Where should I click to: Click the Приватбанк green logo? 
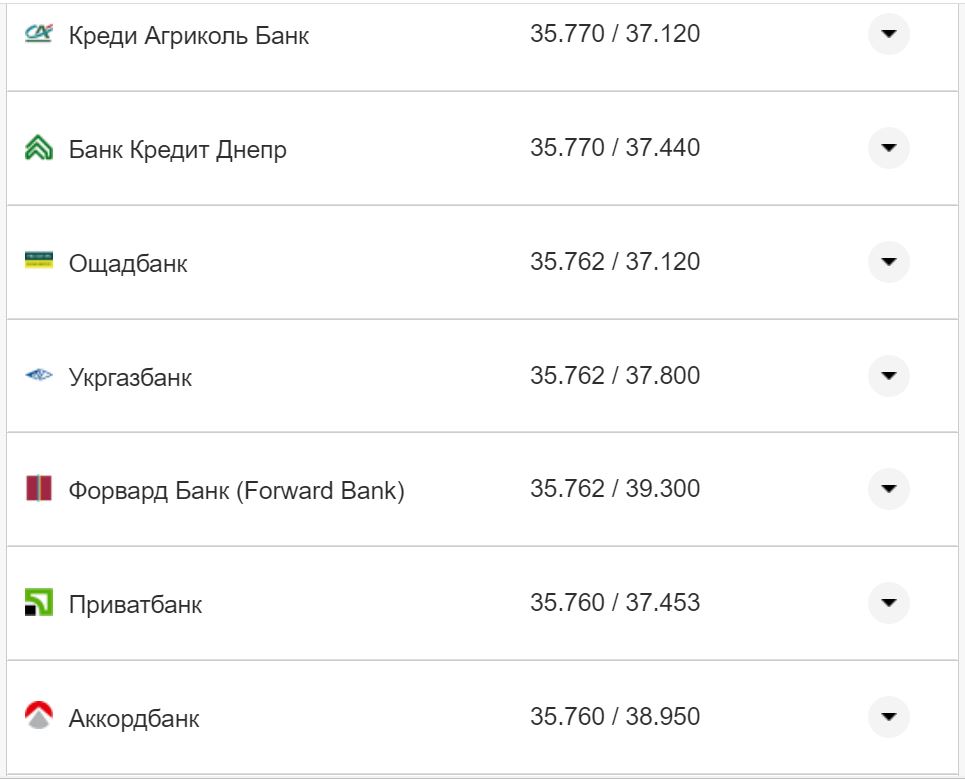pos(35,602)
